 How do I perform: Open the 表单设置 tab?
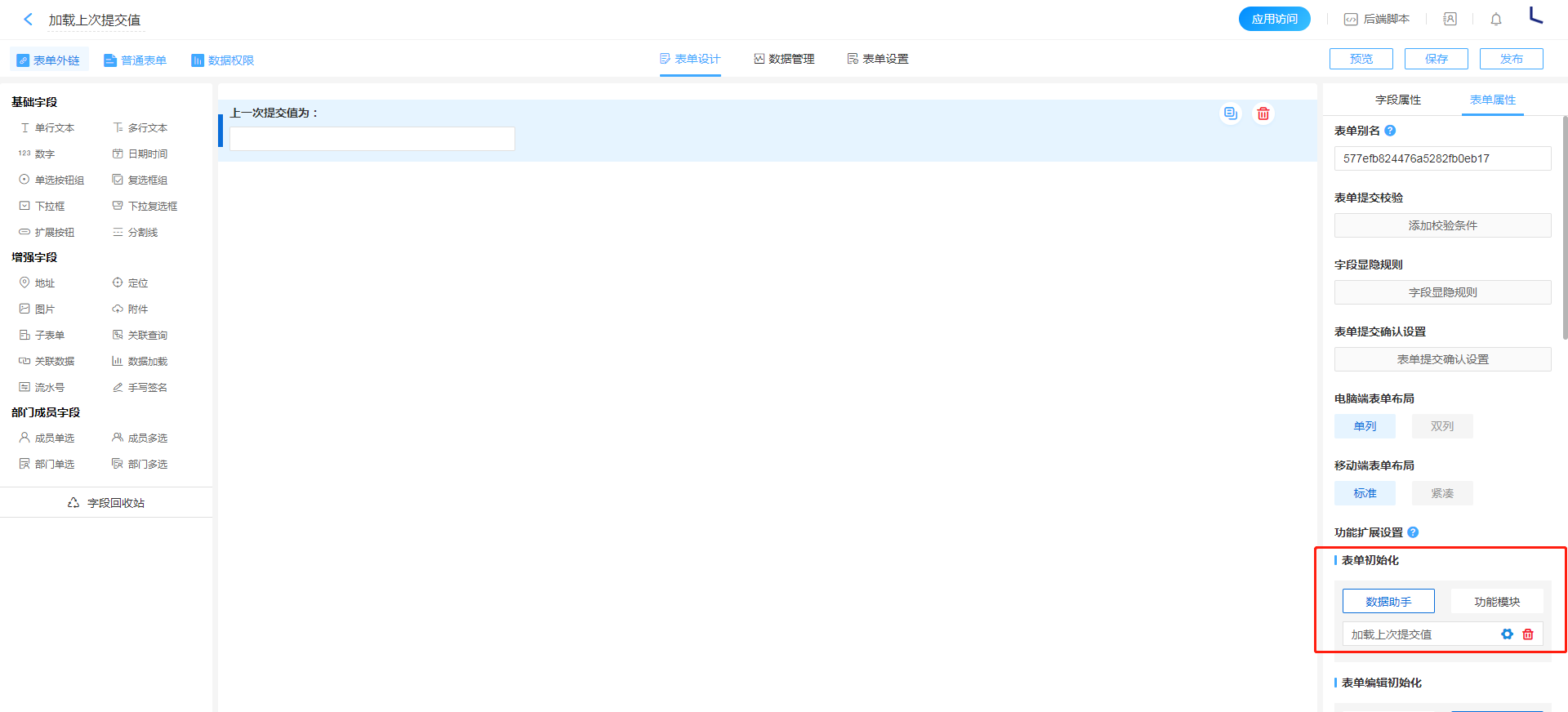point(878,59)
